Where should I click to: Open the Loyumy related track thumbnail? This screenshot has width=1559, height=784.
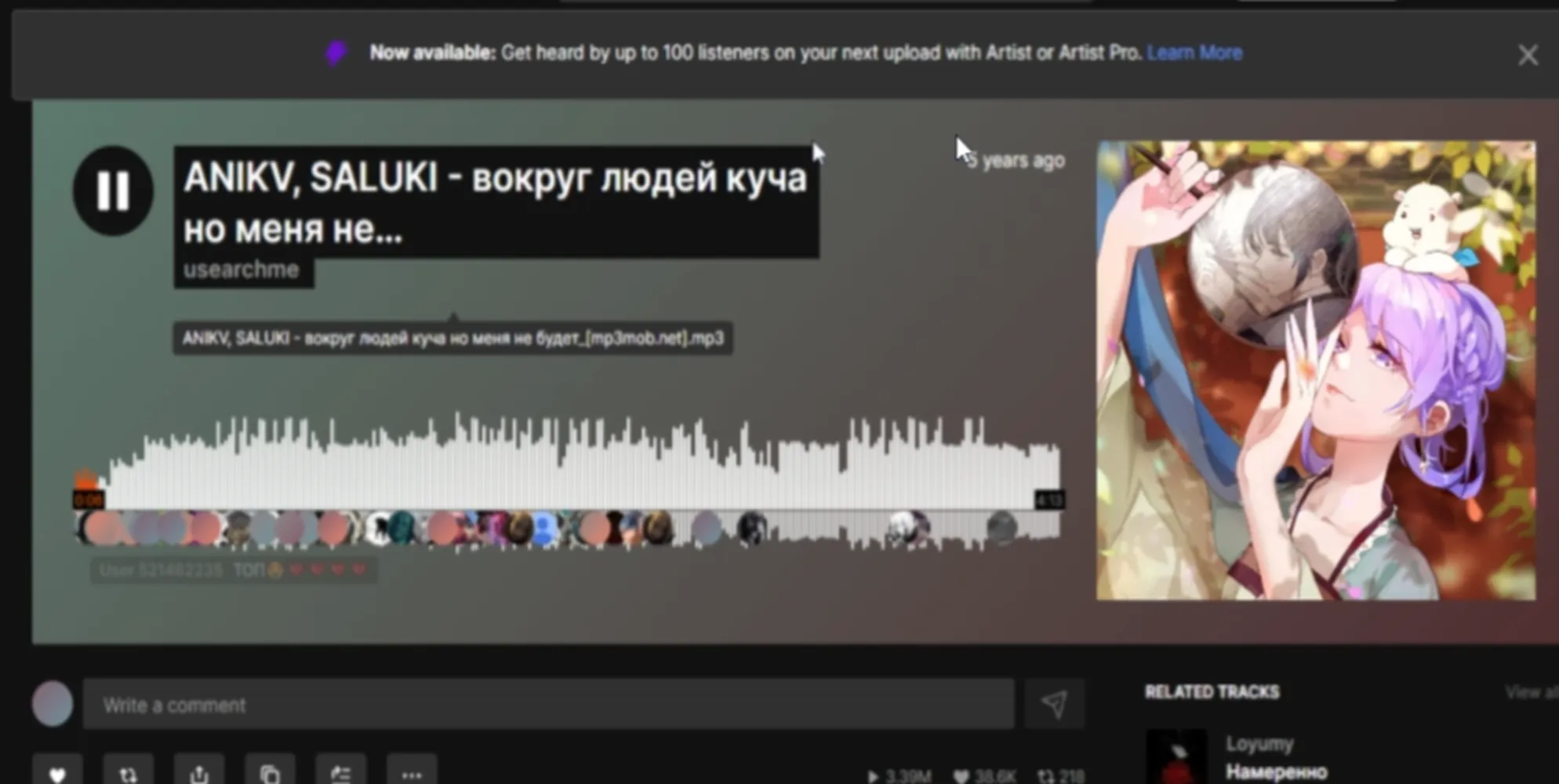pos(1176,757)
